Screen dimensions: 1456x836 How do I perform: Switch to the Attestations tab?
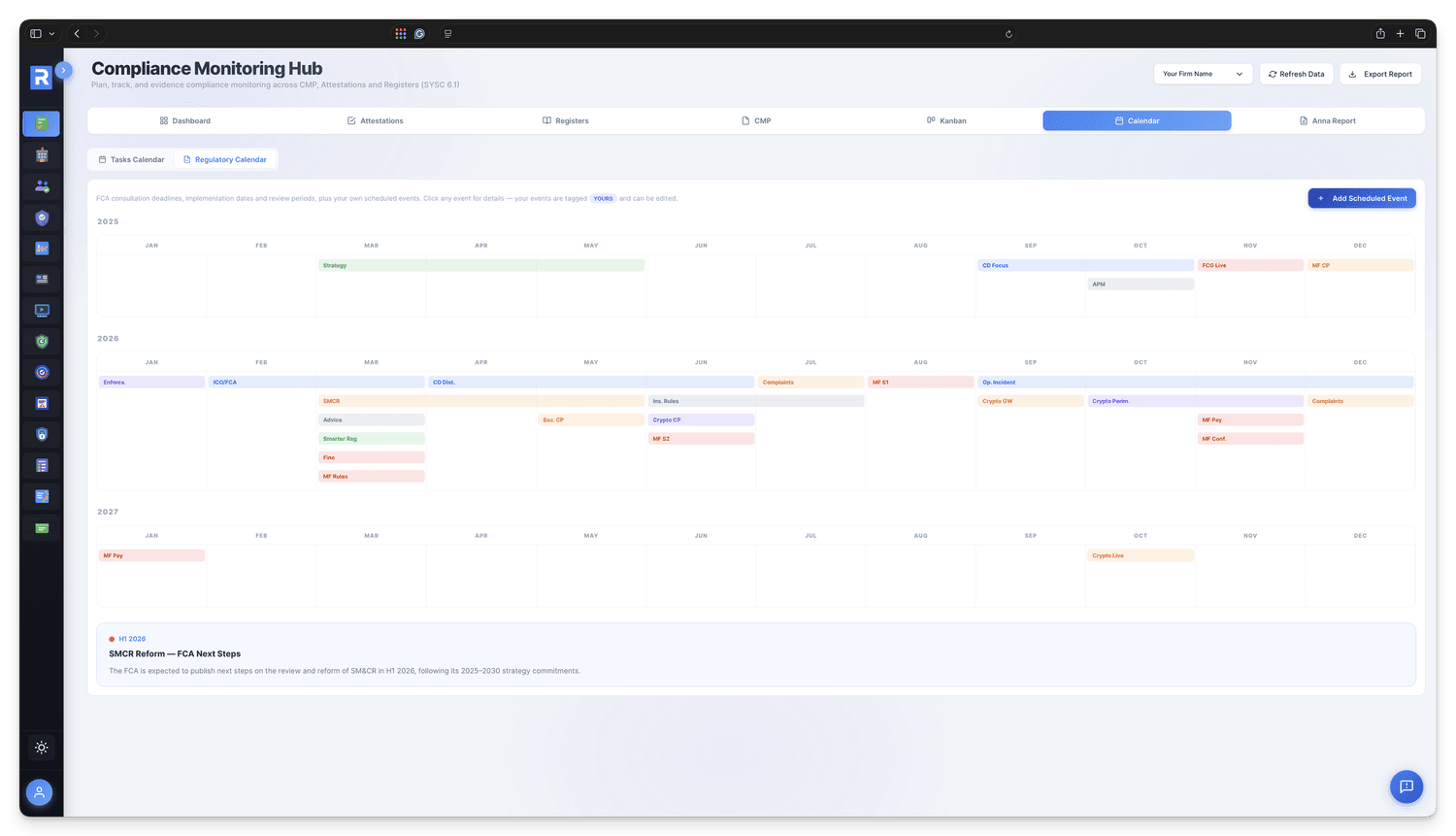(375, 120)
